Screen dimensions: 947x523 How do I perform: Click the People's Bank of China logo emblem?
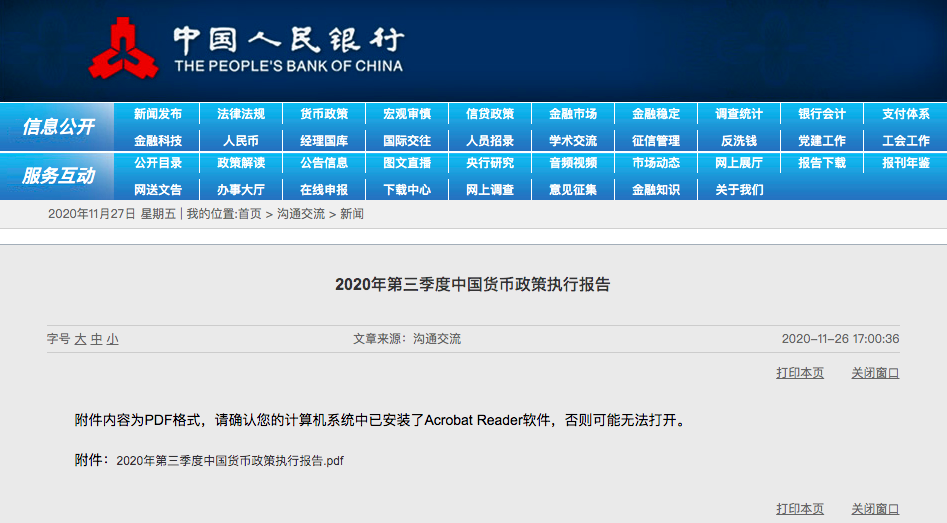(x=123, y=47)
